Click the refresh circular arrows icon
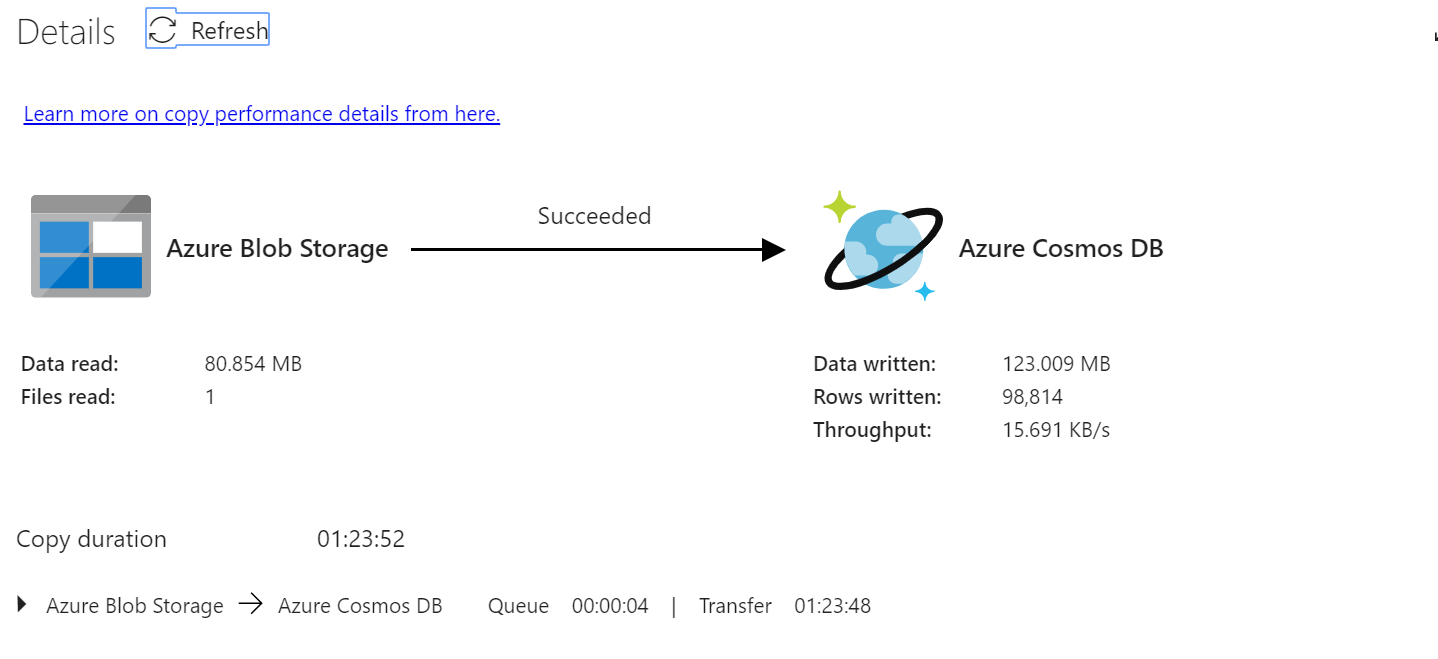 [161, 29]
